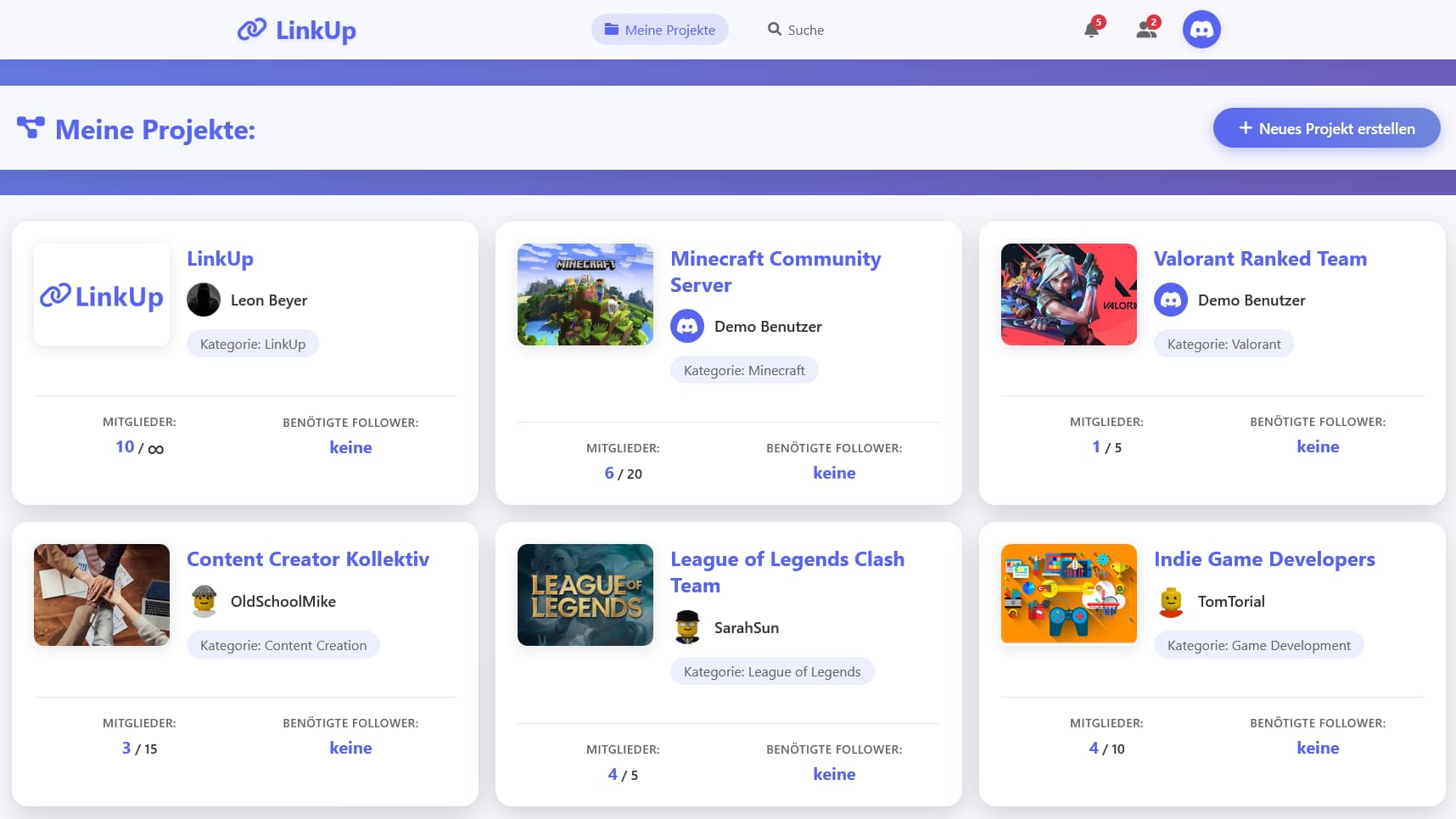Open the Minecraft project thumbnail
1456x819 pixels.
(585, 295)
